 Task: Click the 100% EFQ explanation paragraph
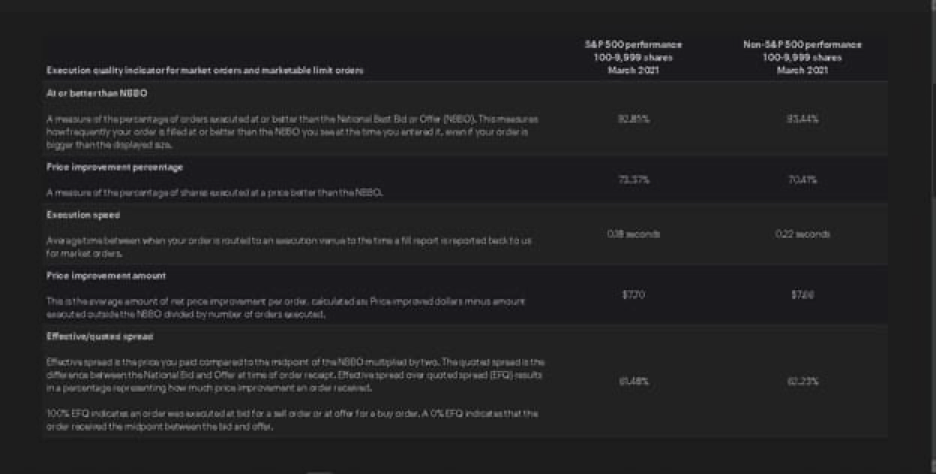click(x=292, y=420)
